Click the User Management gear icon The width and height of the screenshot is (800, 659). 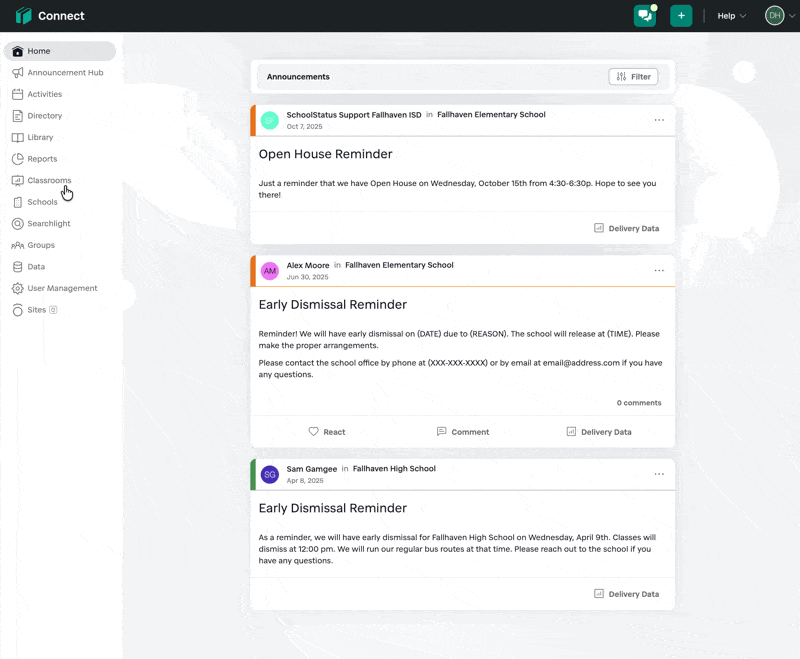click(18, 288)
